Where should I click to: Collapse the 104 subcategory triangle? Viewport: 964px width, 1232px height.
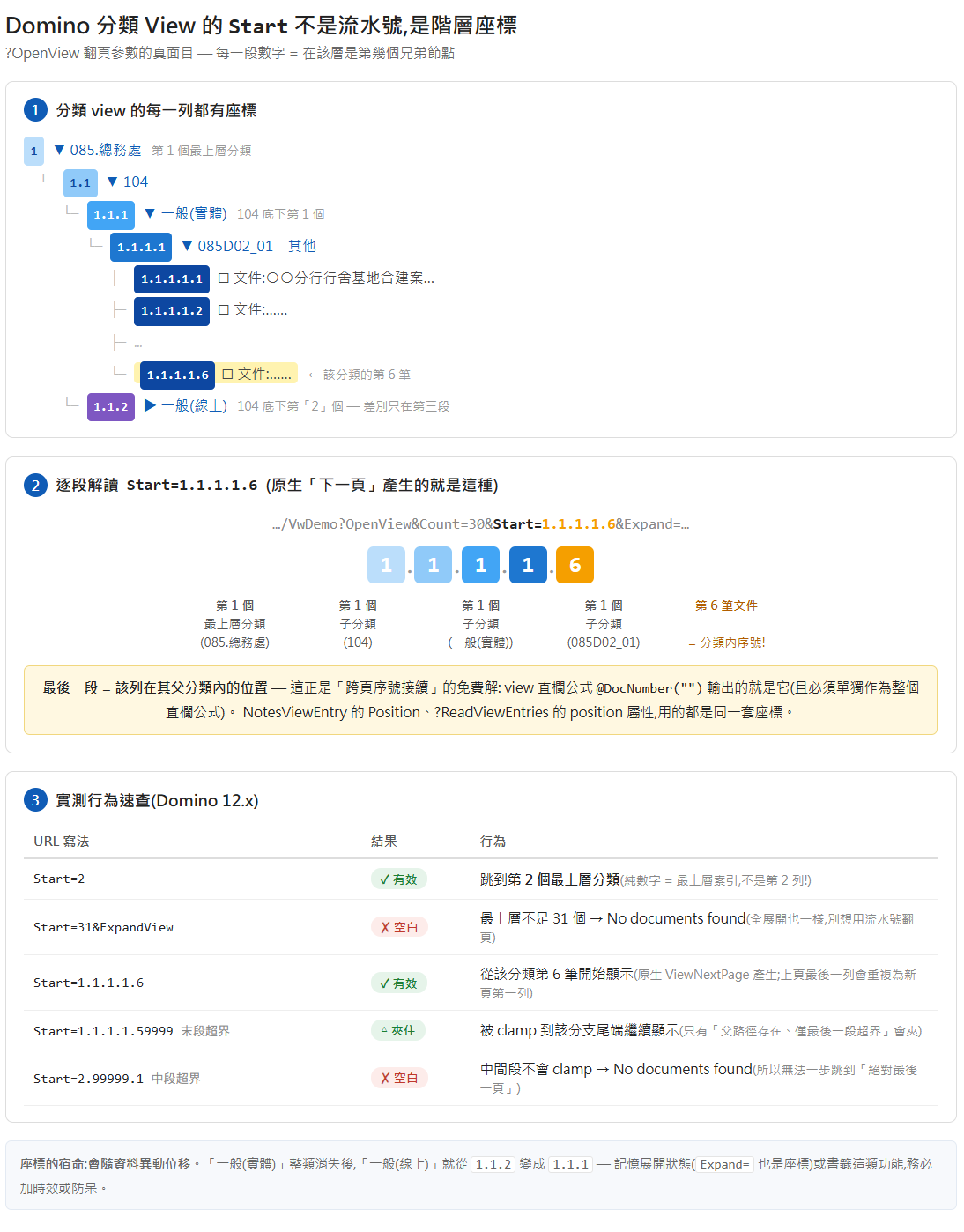coord(112,182)
